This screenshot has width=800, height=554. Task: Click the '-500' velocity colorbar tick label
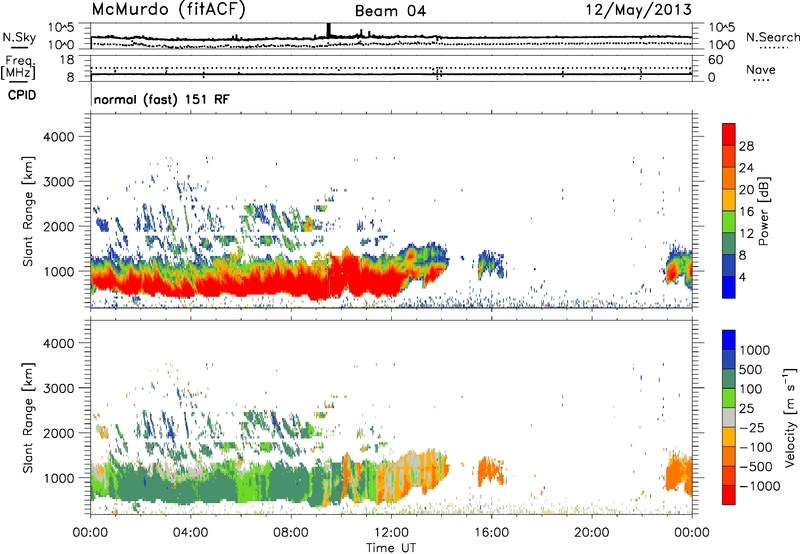(756, 466)
